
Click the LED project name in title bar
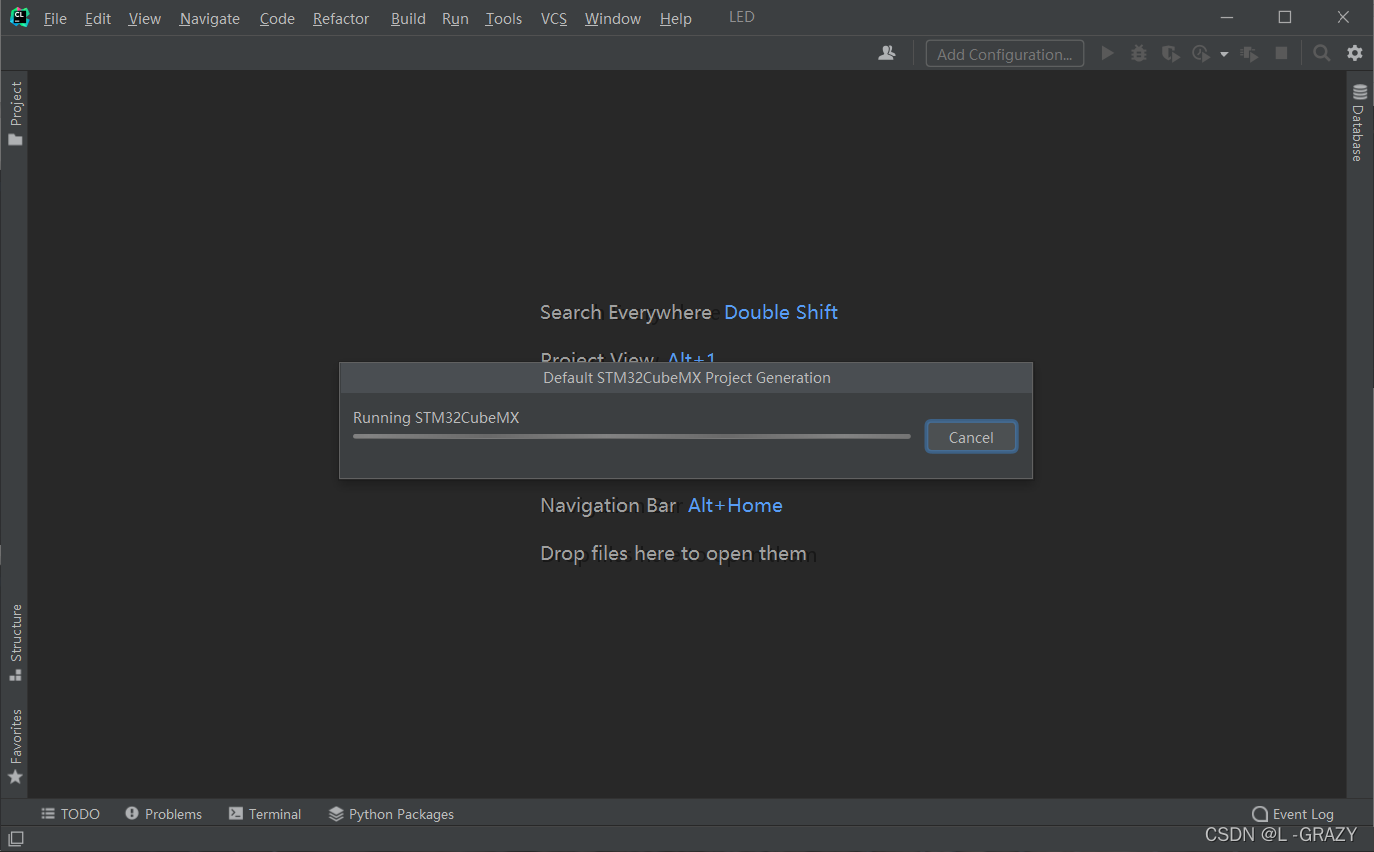[x=741, y=17]
